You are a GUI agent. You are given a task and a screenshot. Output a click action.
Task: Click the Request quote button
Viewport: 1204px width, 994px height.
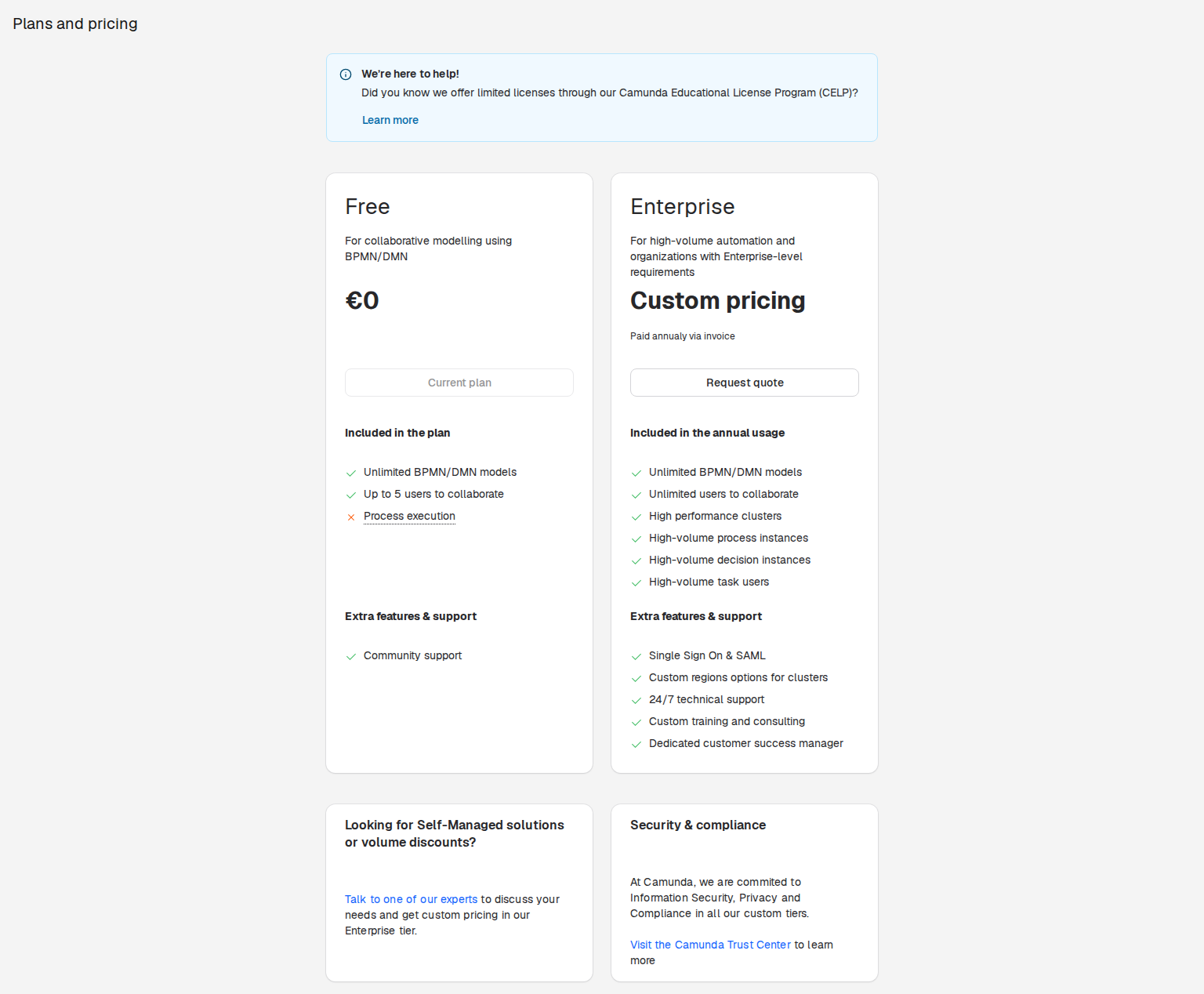click(x=745, y=383)
